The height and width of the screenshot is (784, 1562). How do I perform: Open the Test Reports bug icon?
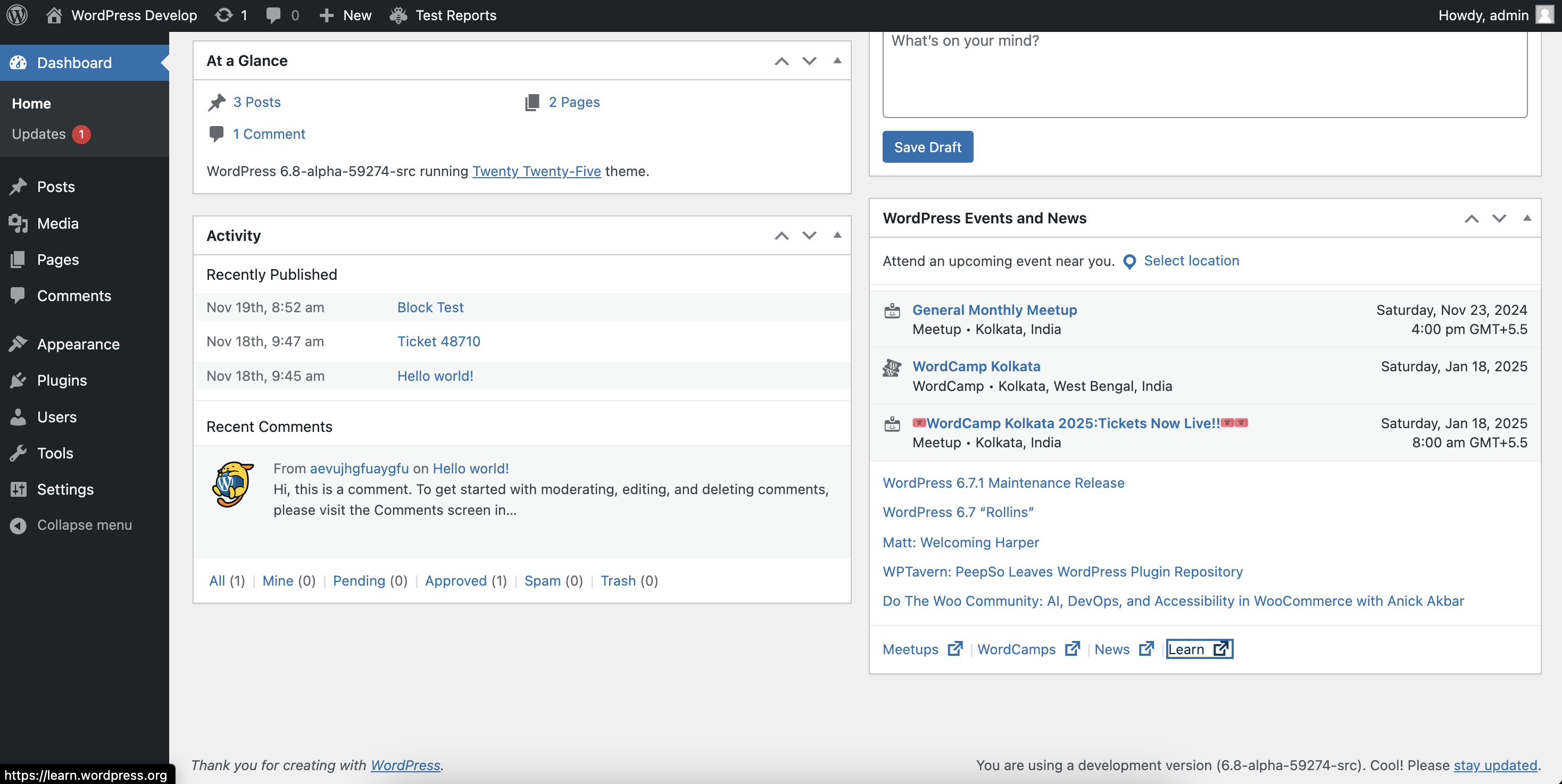398,15
